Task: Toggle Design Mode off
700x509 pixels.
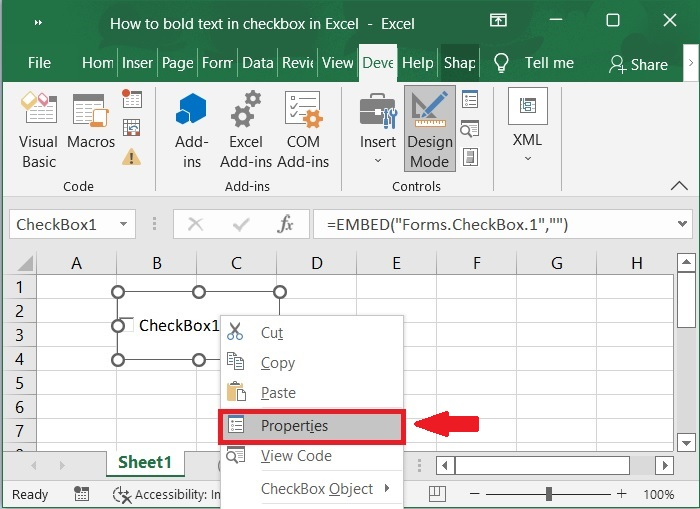Action: pos(429,128)
